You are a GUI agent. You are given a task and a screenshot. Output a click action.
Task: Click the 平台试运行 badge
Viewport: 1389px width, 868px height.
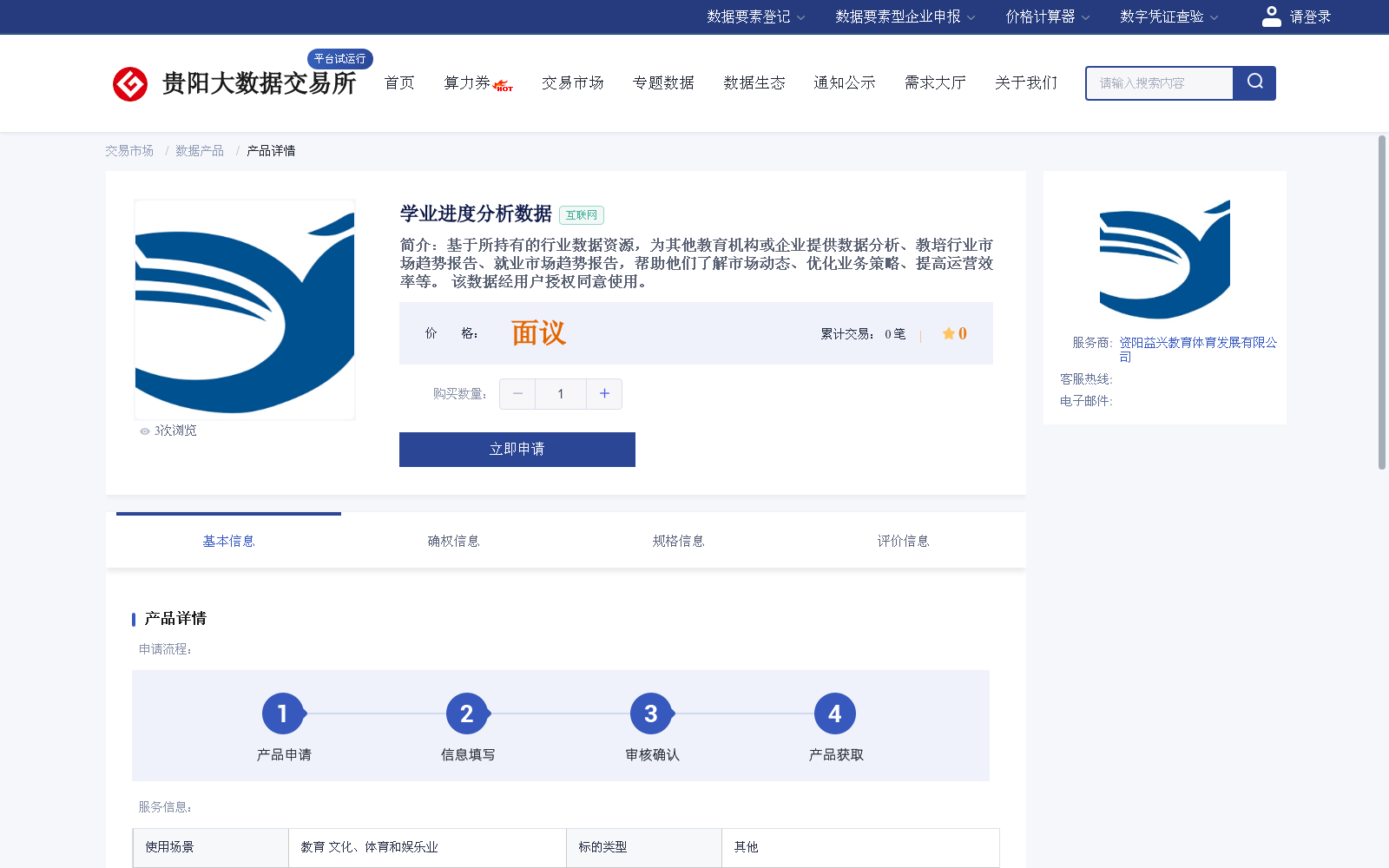pyautogui.click(x=340, y=58)
